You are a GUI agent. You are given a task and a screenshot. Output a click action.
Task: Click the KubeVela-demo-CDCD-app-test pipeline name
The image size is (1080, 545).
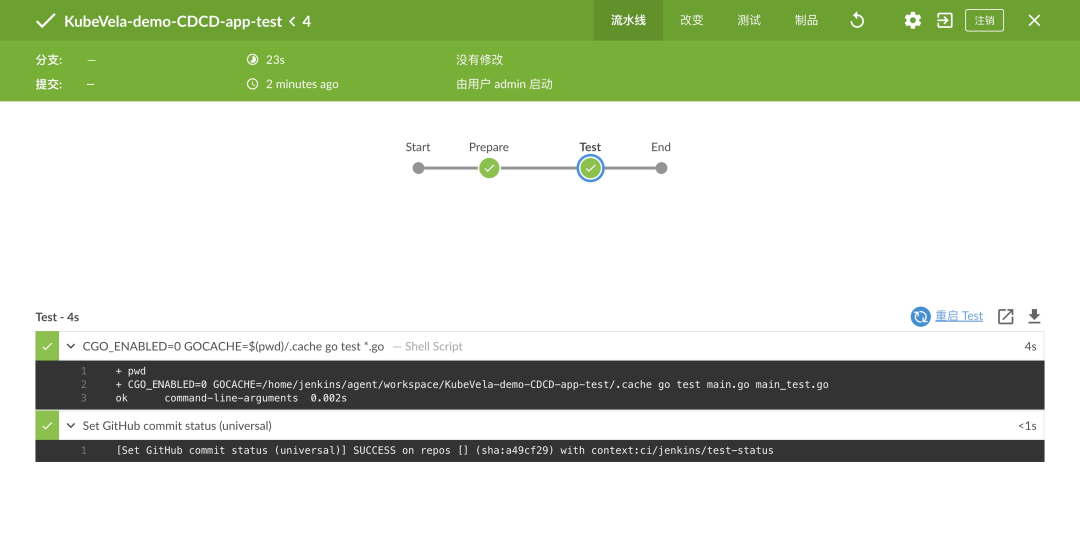click(x=173, y=21)
